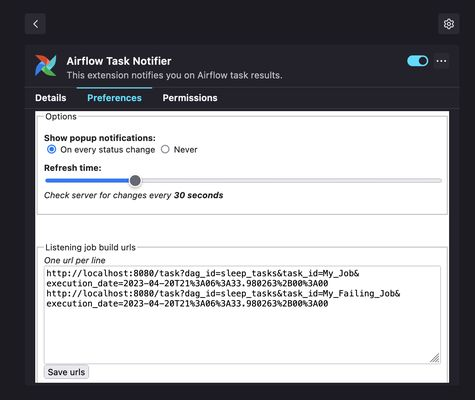
Task: Select the 'On every status change' radio button
Action: point(52,149)
